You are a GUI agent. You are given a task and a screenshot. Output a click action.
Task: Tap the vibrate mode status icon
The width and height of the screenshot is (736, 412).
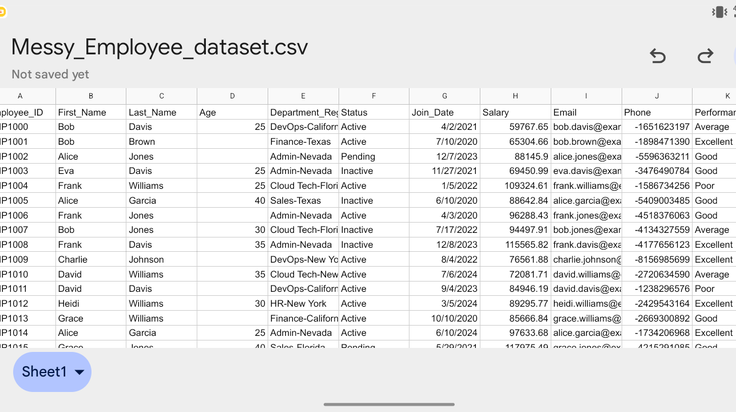tap(719, 12)
